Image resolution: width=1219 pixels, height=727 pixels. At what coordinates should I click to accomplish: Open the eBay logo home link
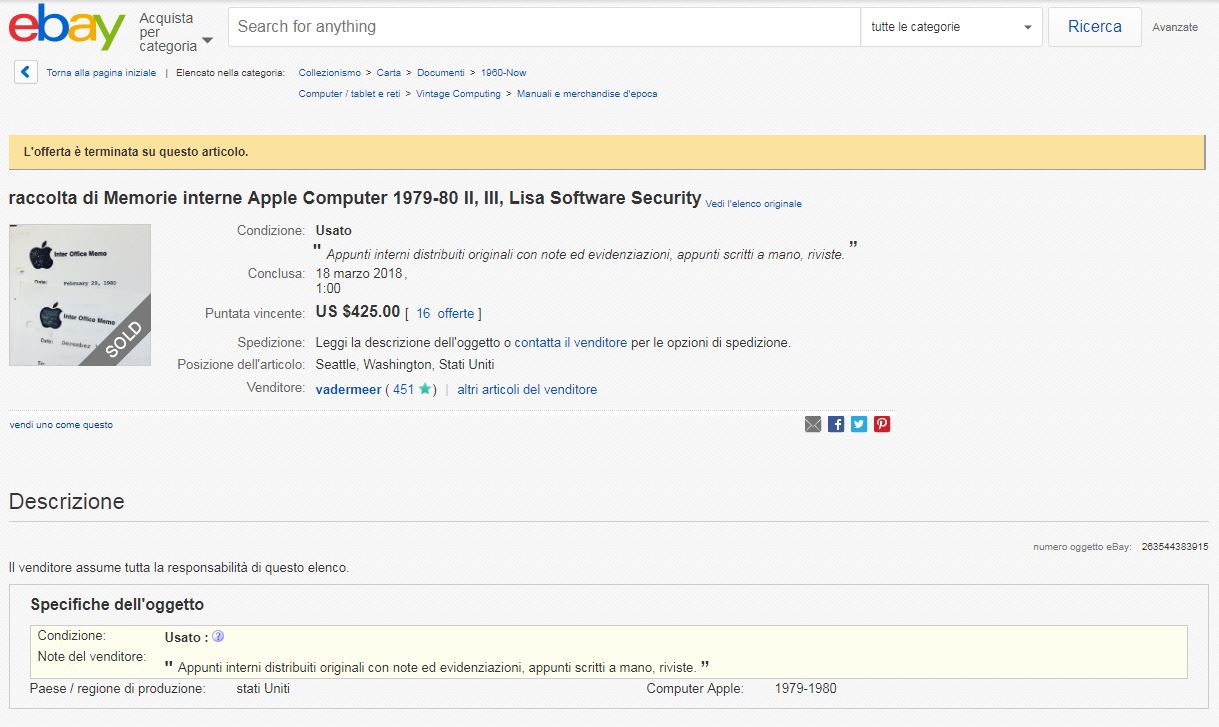(x=67, y=27)
